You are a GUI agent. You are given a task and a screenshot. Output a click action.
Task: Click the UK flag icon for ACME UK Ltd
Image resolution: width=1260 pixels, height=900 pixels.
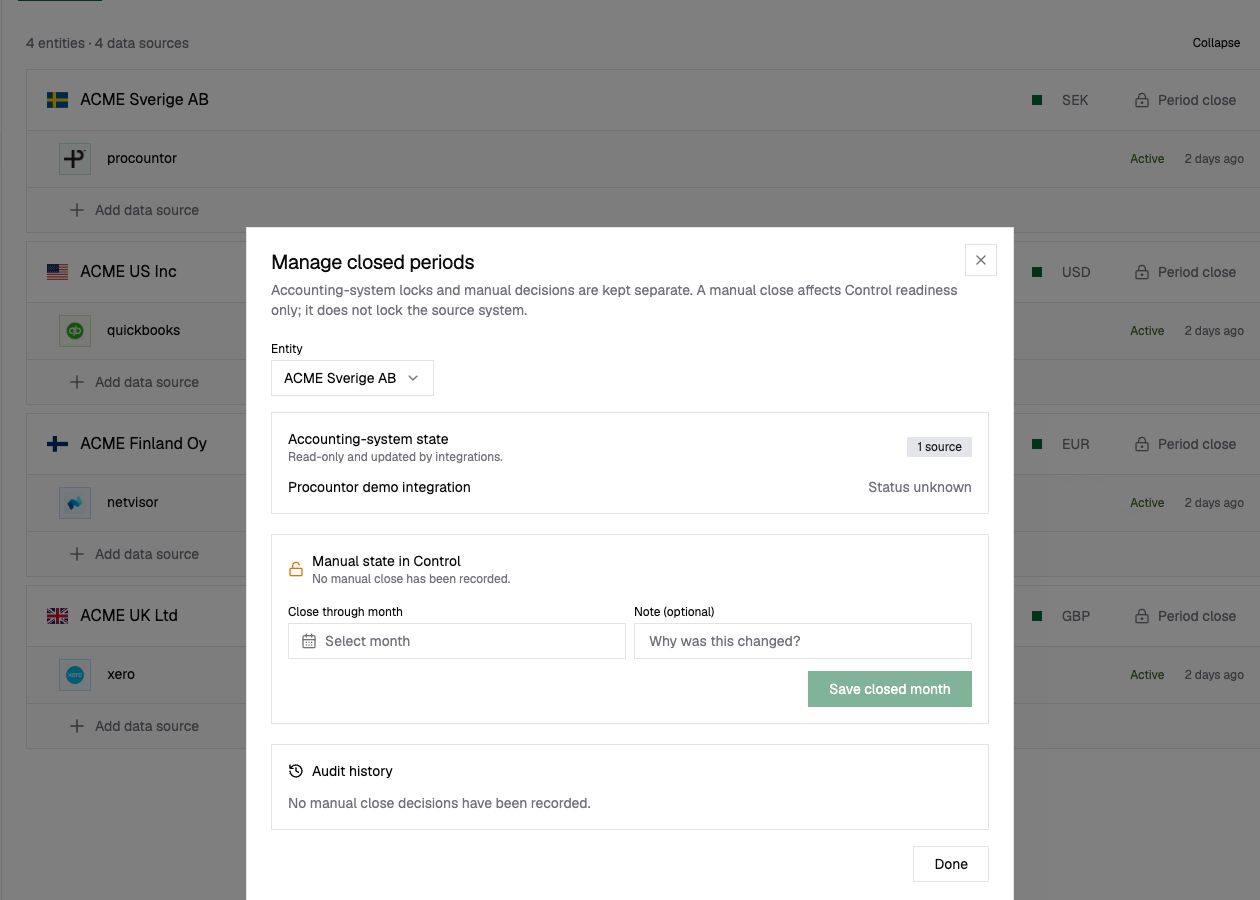pos(57,616)
